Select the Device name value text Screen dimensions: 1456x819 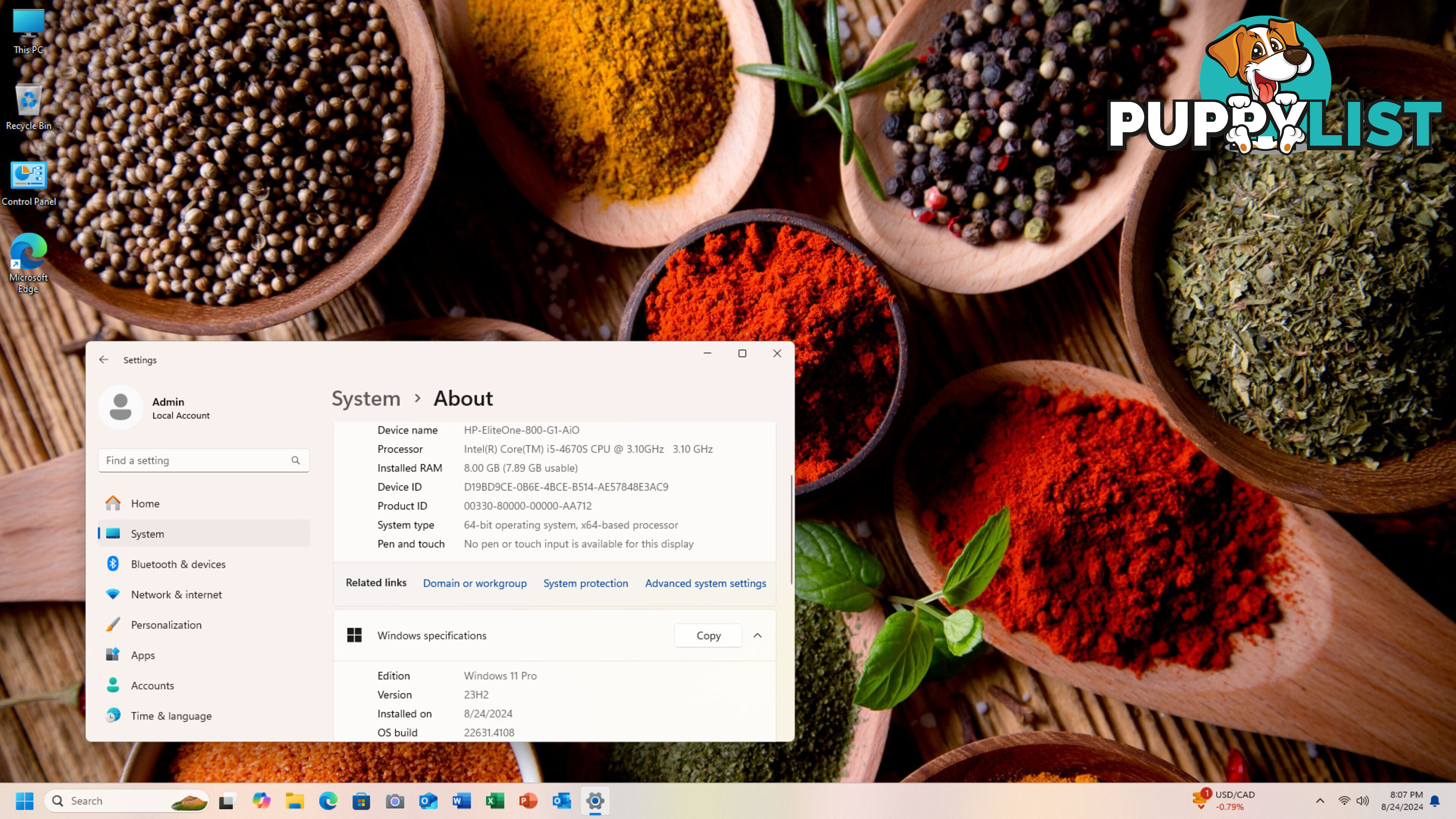521,430
